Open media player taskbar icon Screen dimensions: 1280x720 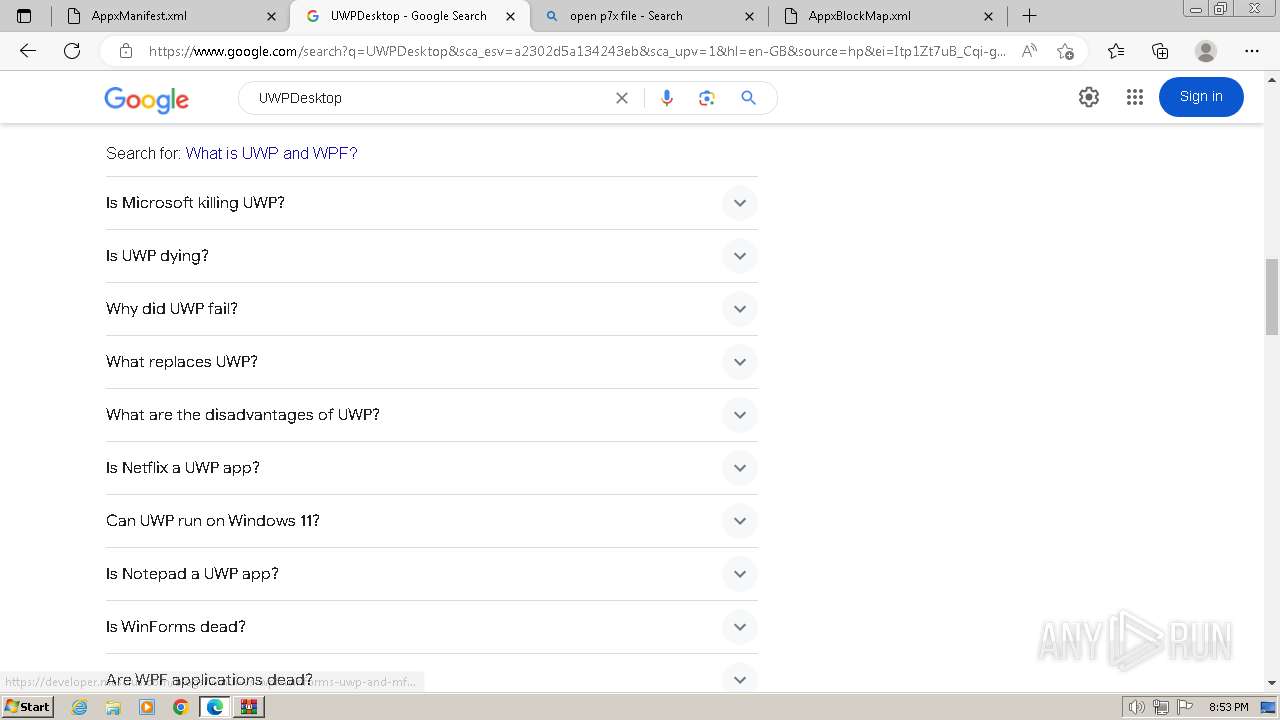(147, 707)
